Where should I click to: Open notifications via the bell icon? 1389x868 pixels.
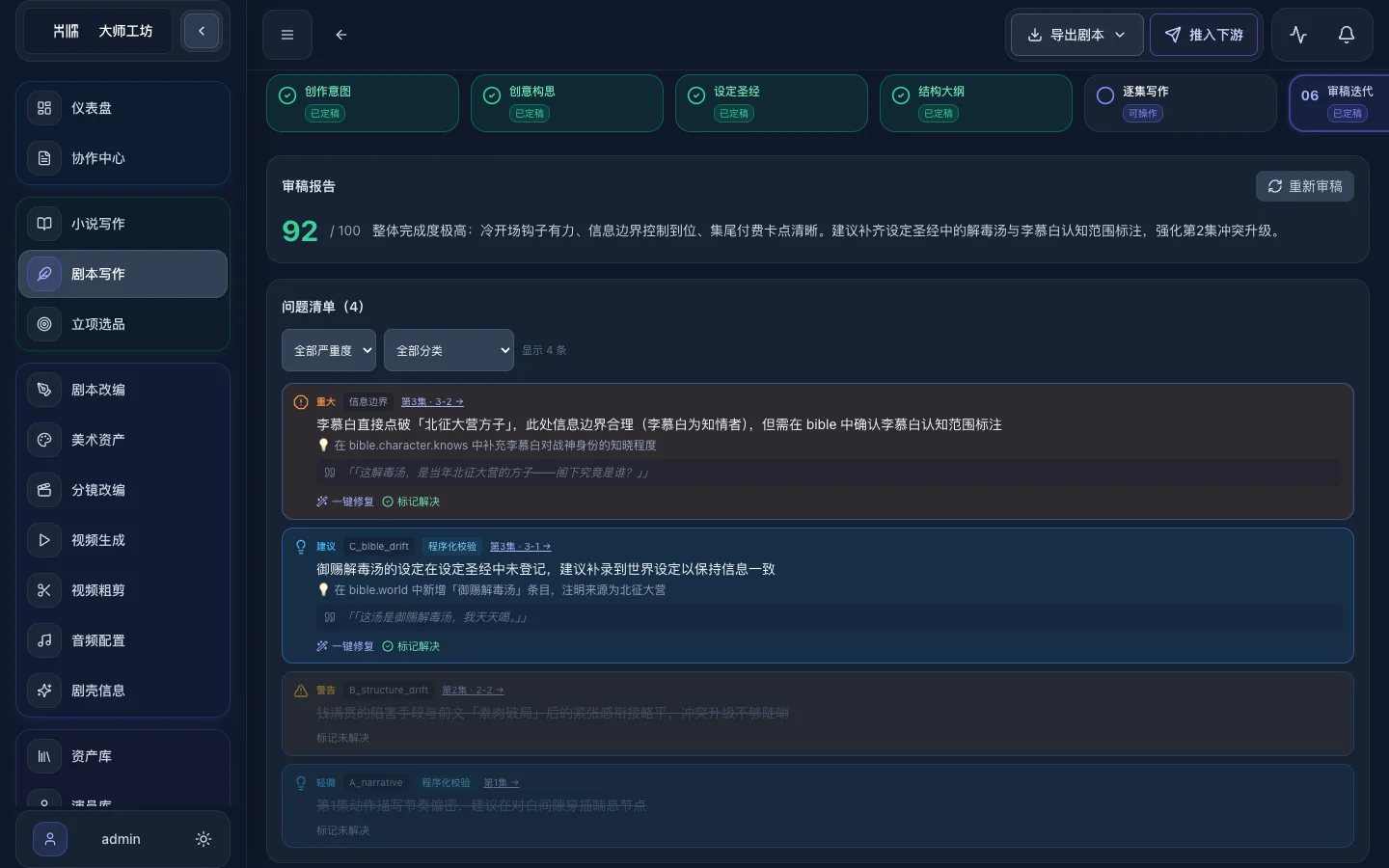pyautogui.click(x=1347, y=35)
